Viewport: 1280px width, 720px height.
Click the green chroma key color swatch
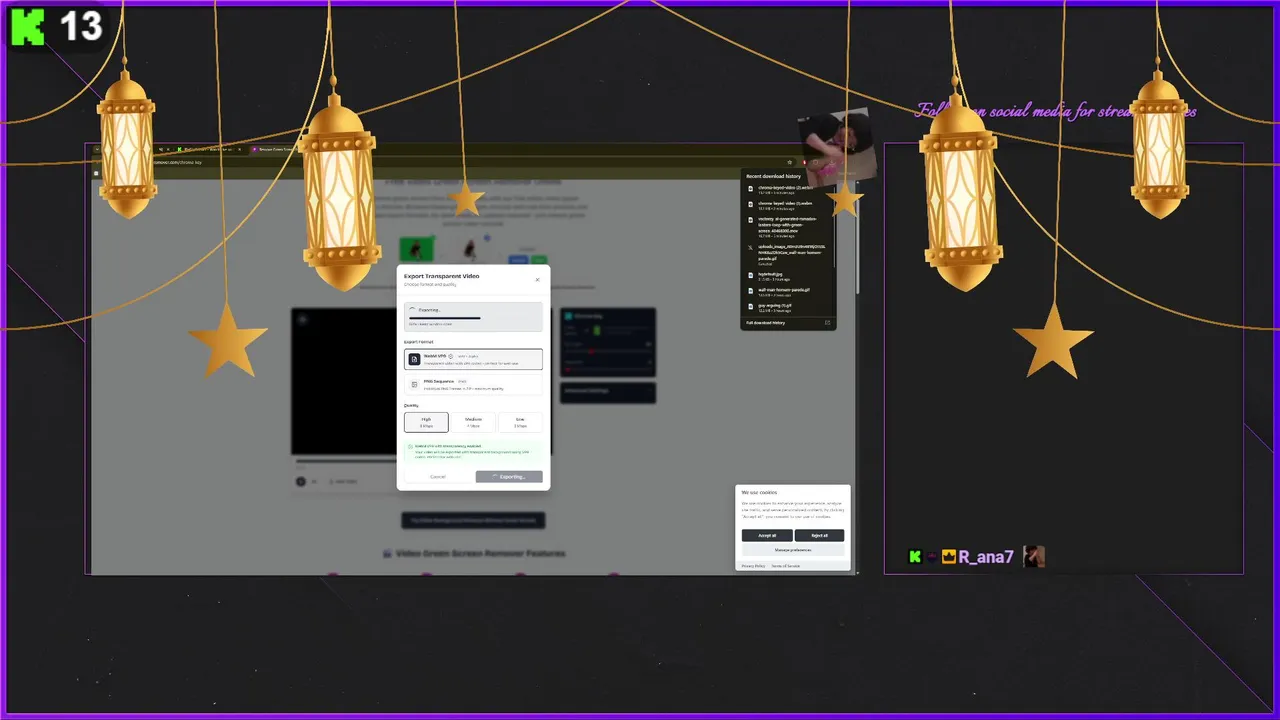pos(597,330)
